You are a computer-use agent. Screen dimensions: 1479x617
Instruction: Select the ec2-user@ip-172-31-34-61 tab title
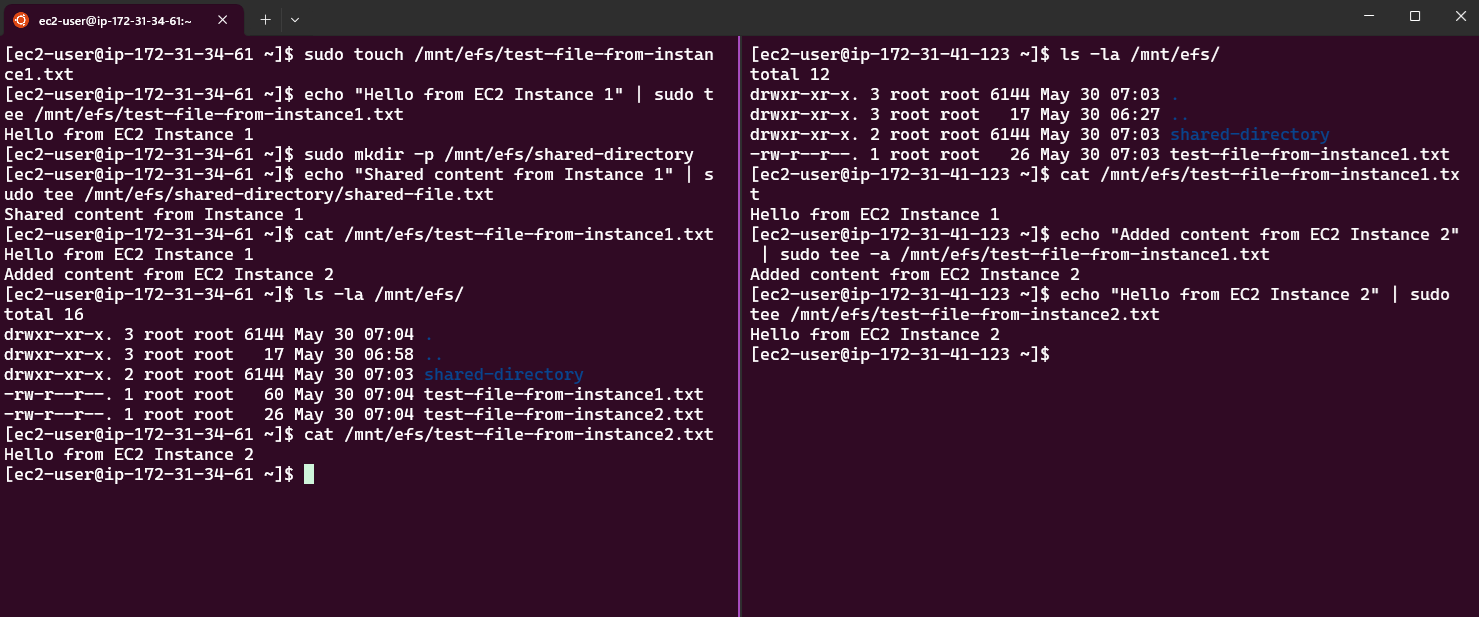(115, 20)
